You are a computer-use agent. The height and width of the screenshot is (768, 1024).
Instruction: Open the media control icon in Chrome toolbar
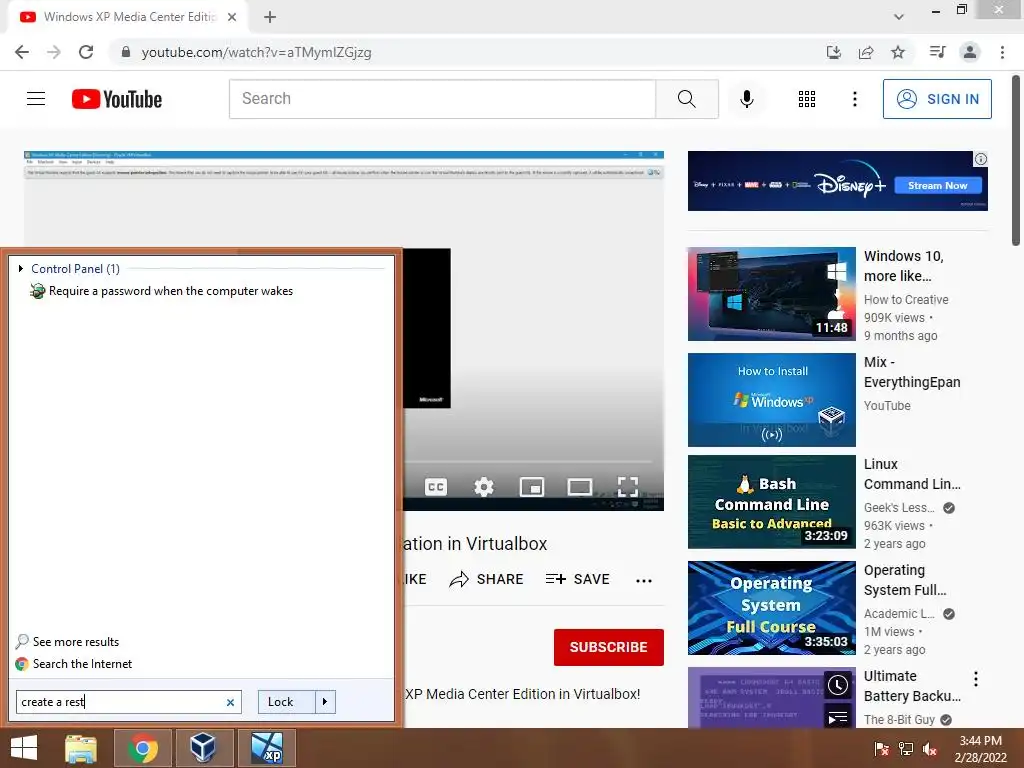click(937, 52)
